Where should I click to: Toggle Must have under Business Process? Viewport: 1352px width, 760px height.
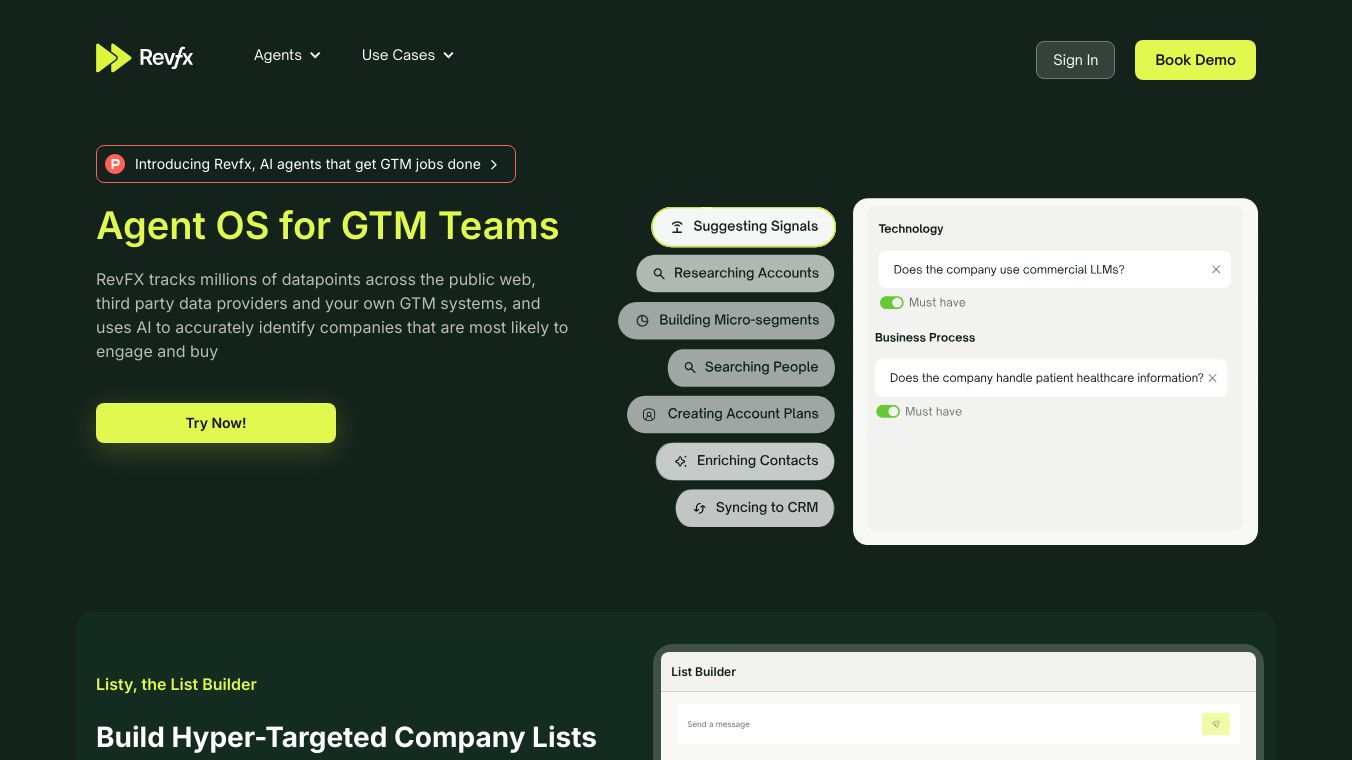pyautogui.click(x=888, y=412)
